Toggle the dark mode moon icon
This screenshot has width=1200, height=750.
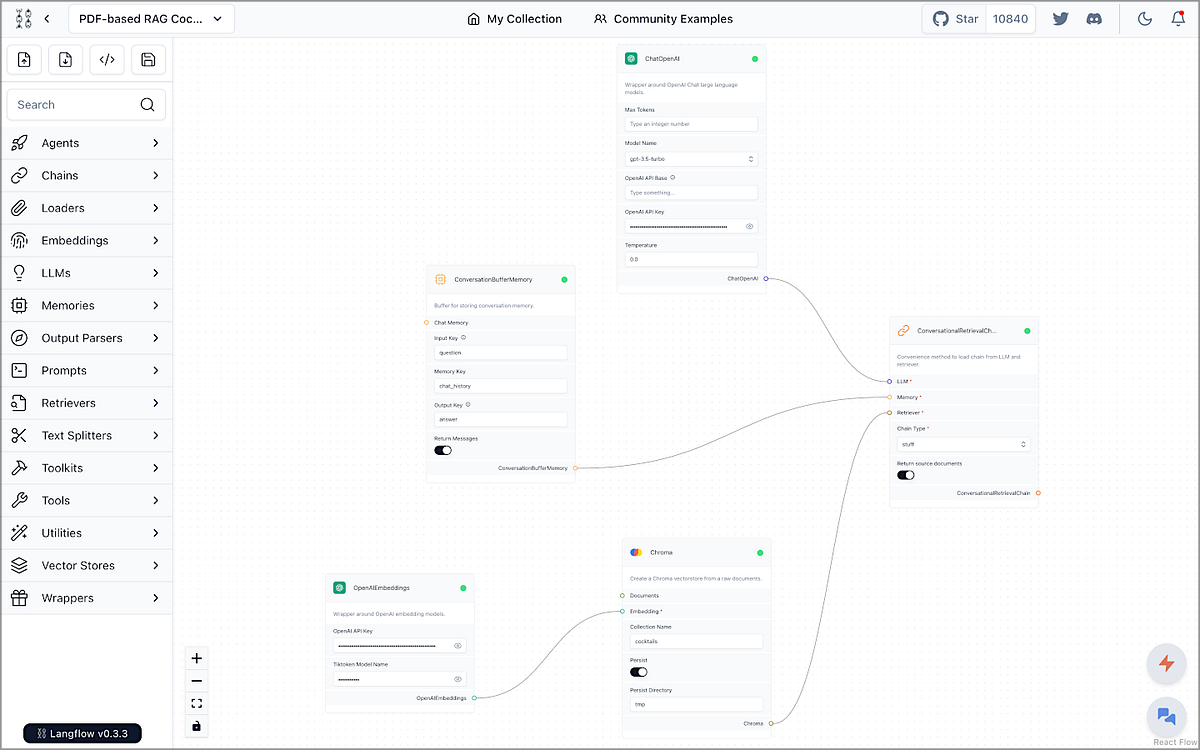pyautogui.click(x=1144, y=18)
